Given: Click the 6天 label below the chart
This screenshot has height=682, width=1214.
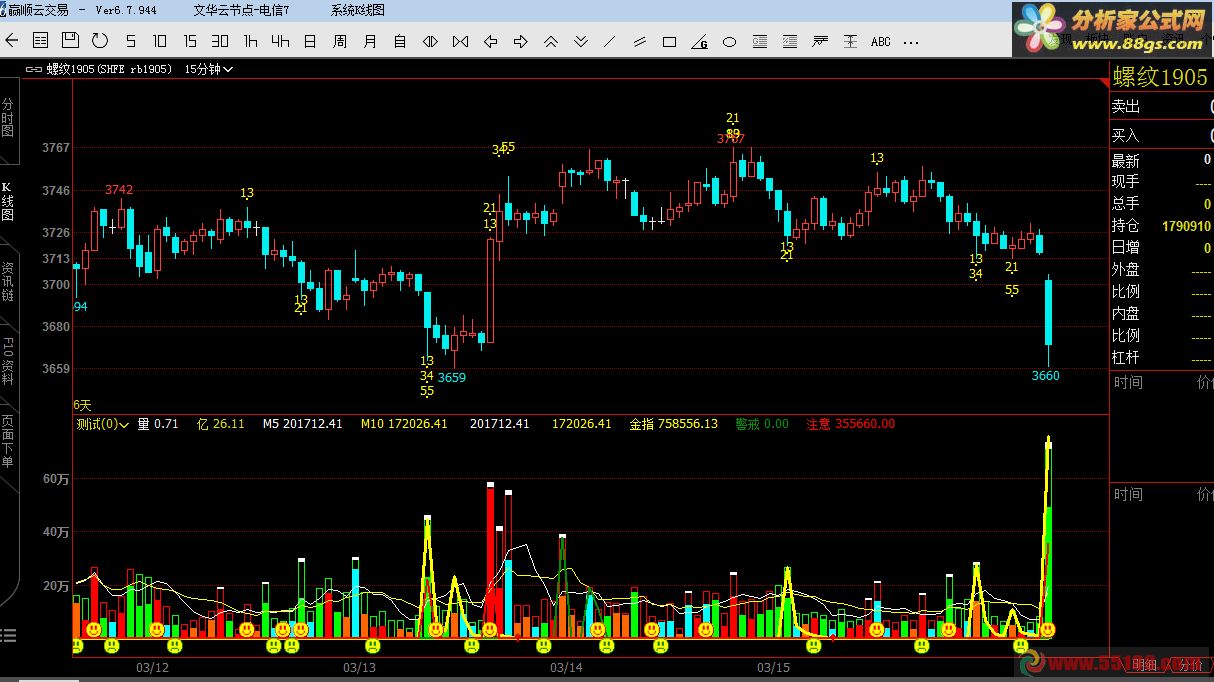Looking at the screenshot, I should [82, 405].
